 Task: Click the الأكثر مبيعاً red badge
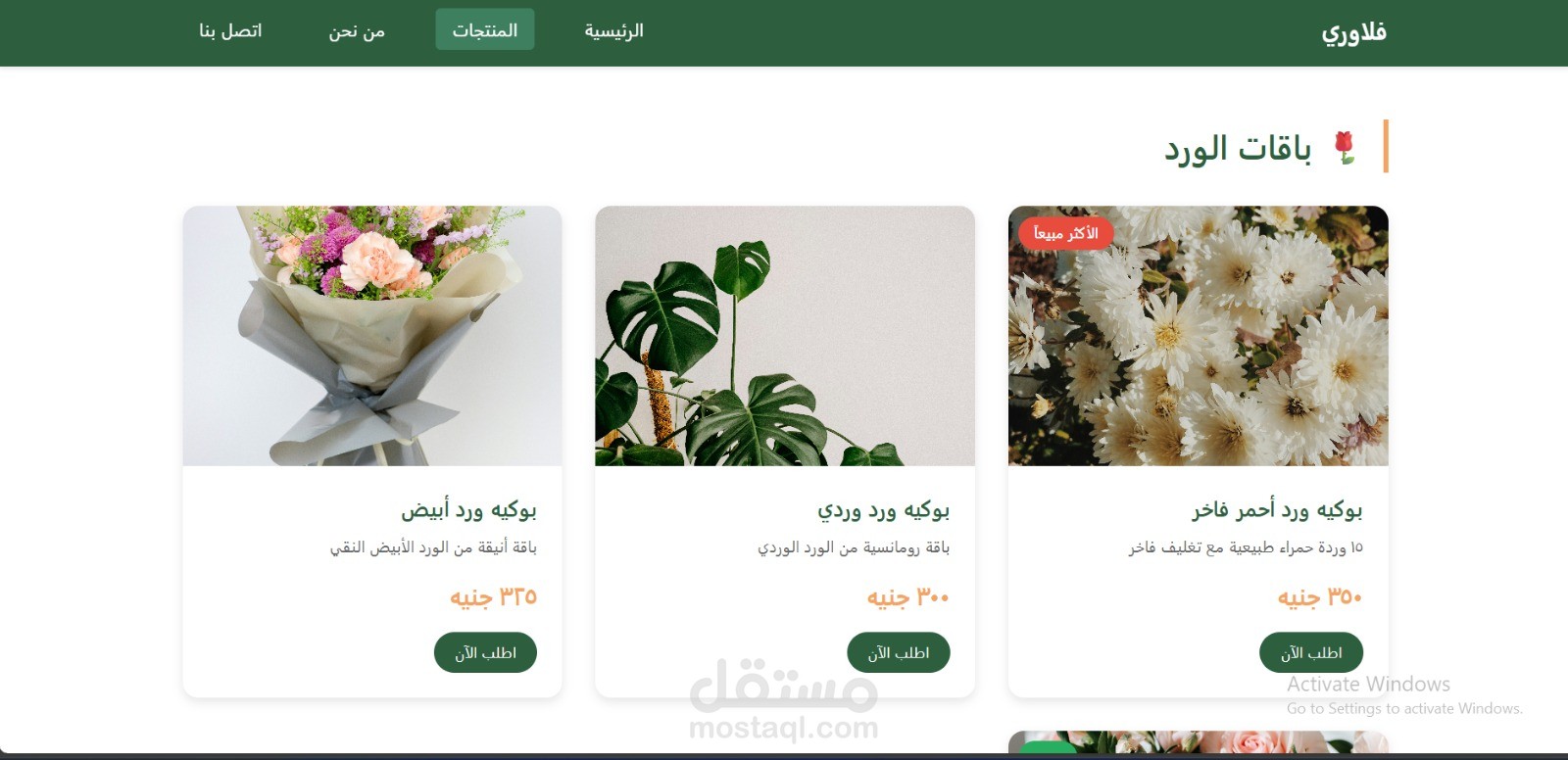1065,233
